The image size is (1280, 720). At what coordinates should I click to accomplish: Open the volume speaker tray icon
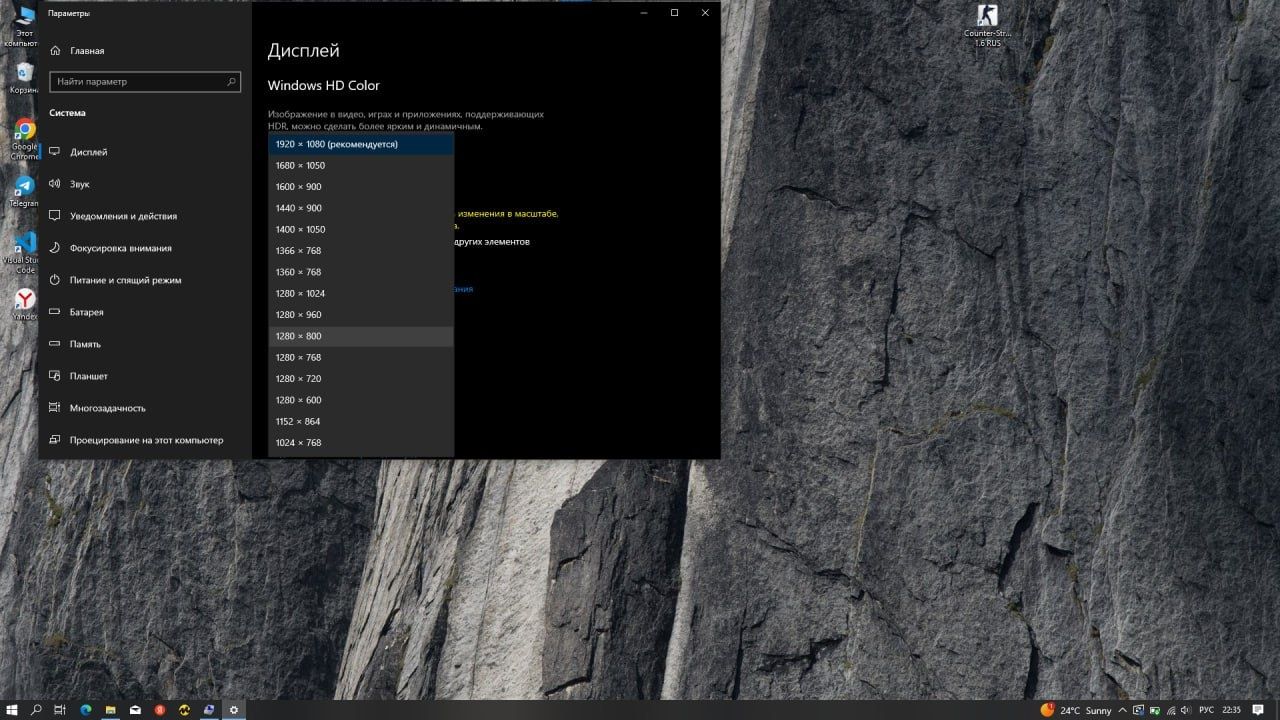pos(1185,710)
